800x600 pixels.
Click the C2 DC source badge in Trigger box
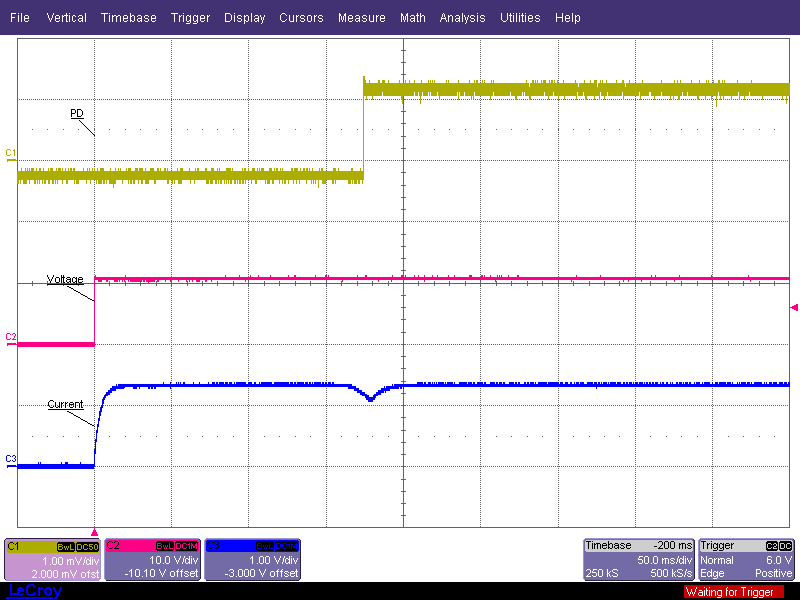click(x=779, y=546)
